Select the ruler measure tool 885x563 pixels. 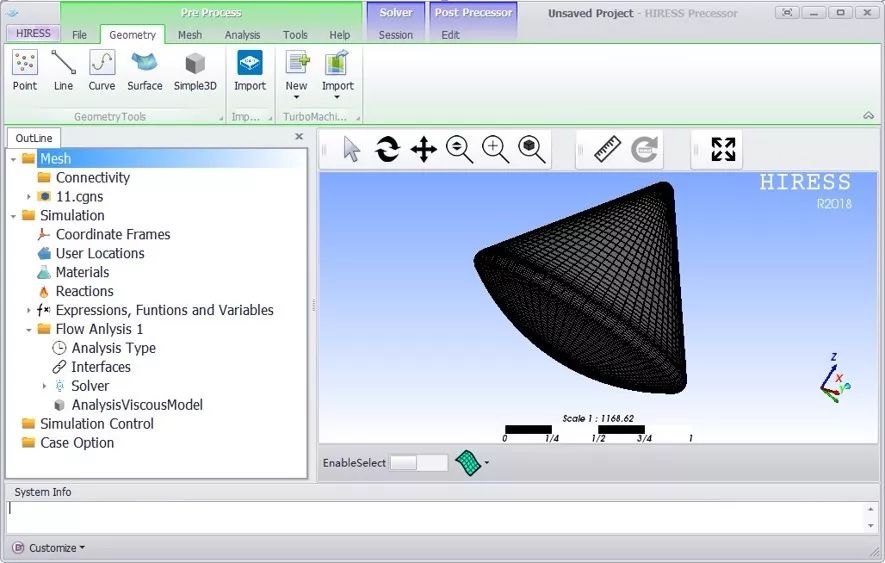(607, 150)
